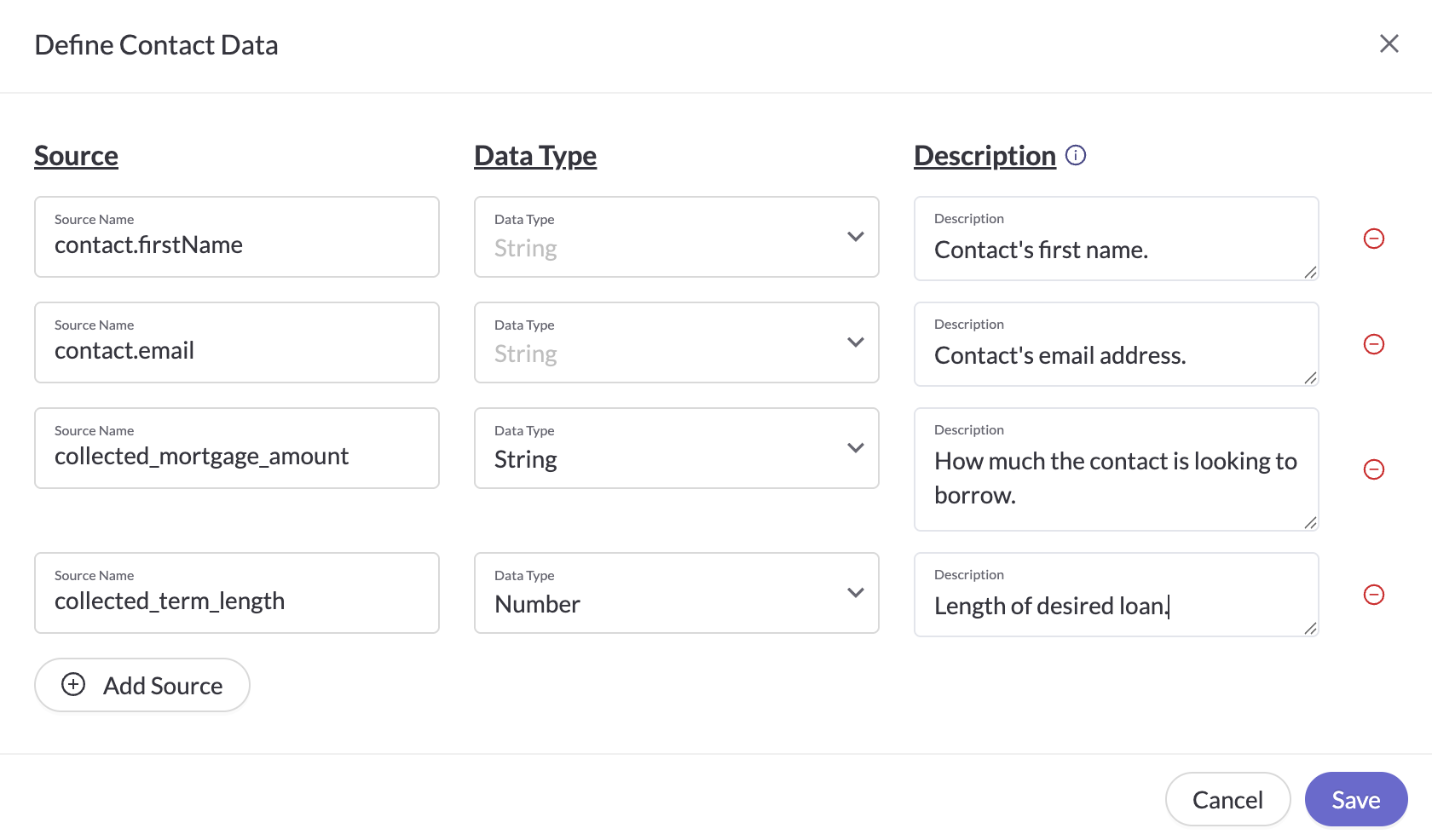This screenshot has height=840, width=1432.
Task: Remove the contact.email source row
Action: click(1373, 344)
